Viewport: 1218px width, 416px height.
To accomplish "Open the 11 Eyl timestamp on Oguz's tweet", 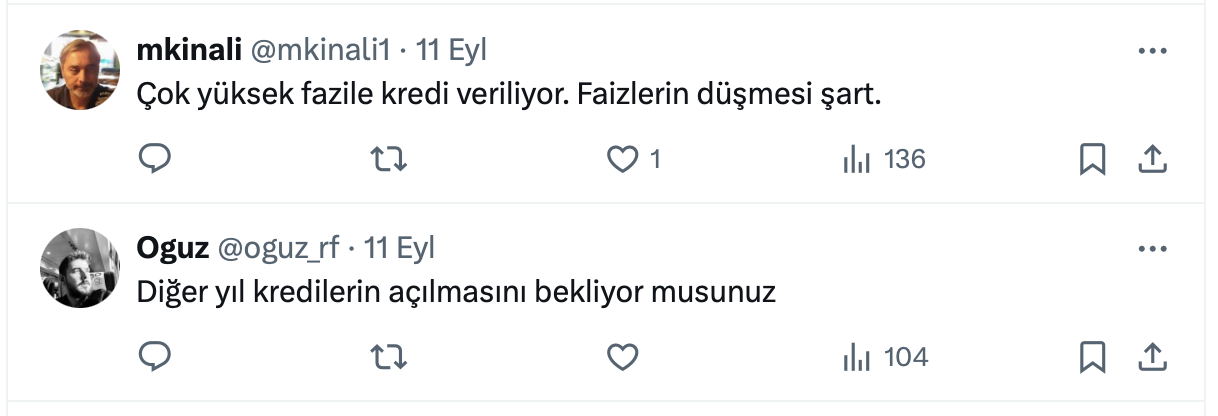I will pyautogui.click(x=399, y=247).
